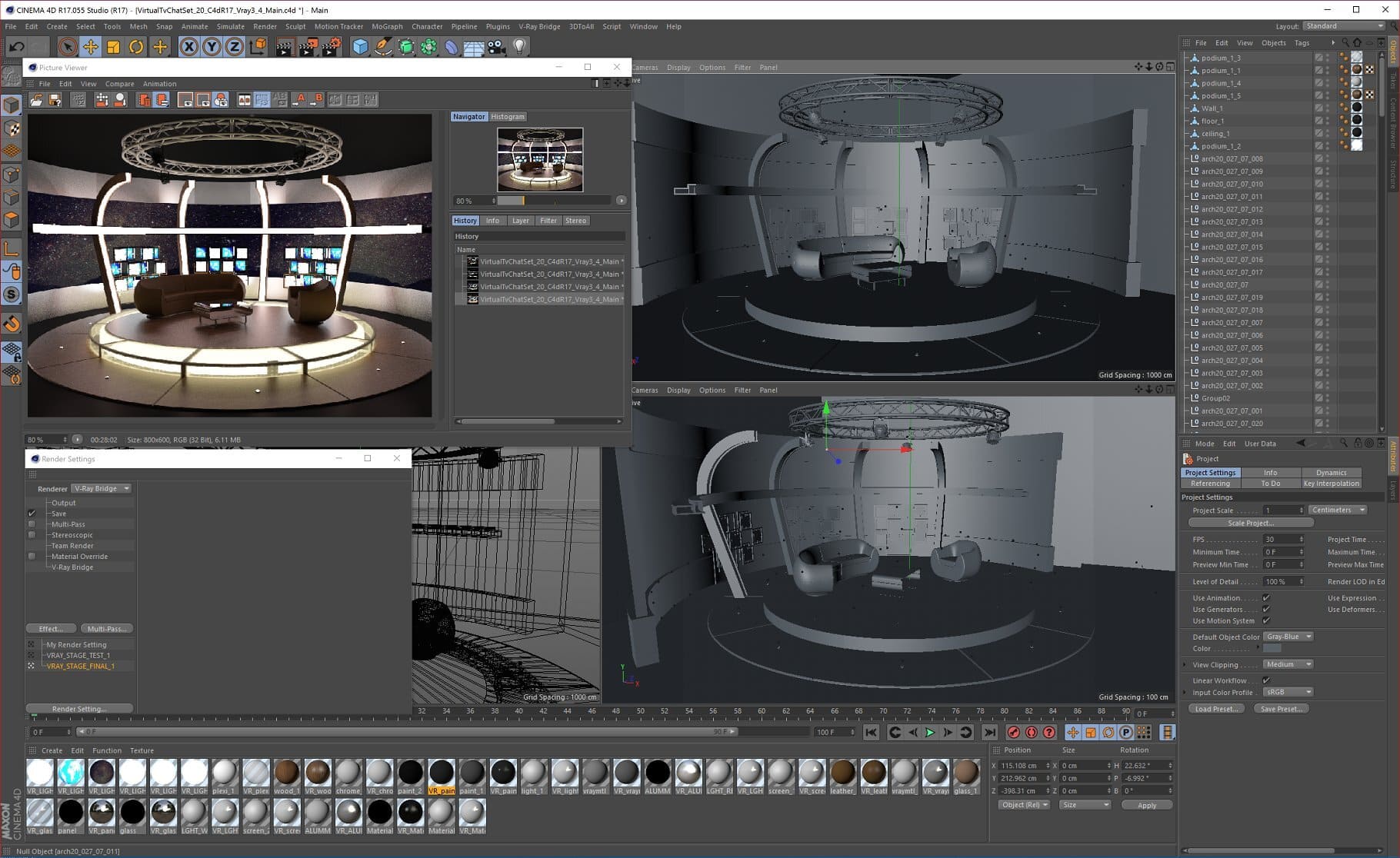Image resolution: width=1400 pixels, height=858 pixels.
Task: Select the leather material sphere
Action: pyautogui.click(x=842, y=773)
